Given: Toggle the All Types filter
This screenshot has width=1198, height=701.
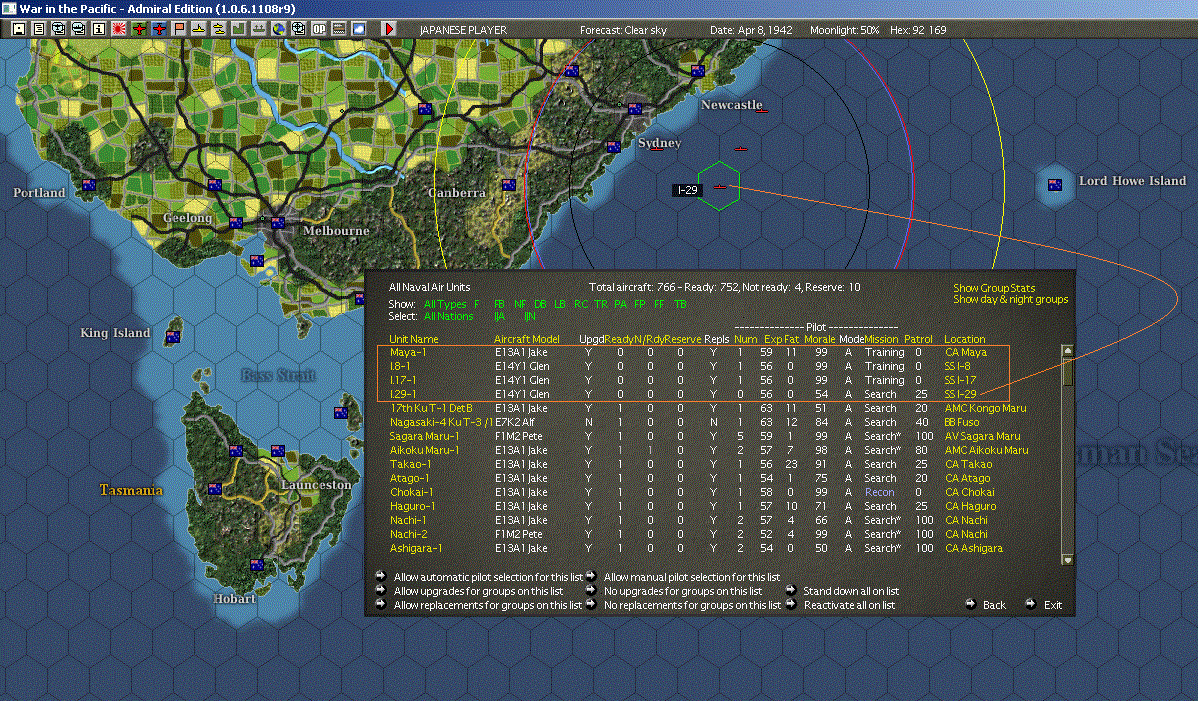Looking at the screenshot, I should [x=445, y=304].
